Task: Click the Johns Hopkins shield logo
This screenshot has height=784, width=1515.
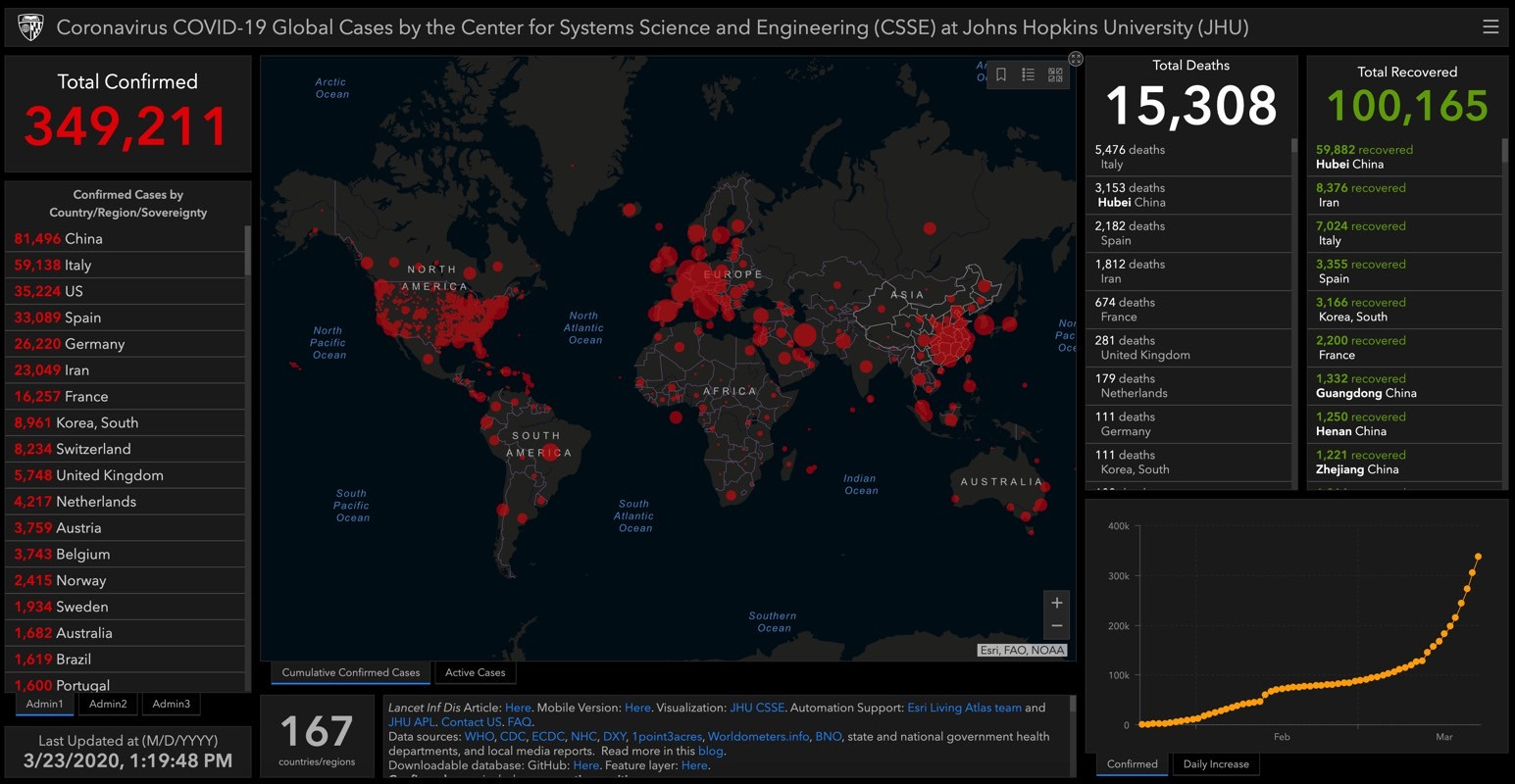Action: pos(30,27)
